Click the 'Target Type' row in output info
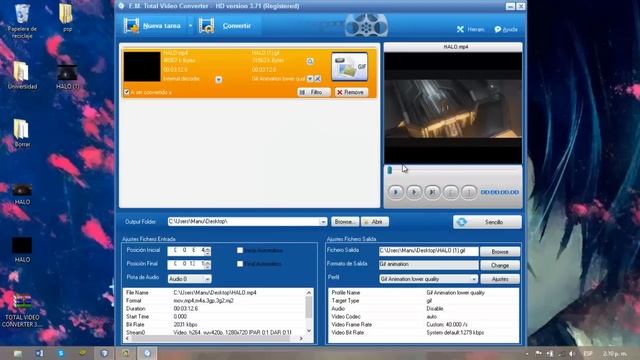Screen dimensions: 640x360 (x=423, y=300)
